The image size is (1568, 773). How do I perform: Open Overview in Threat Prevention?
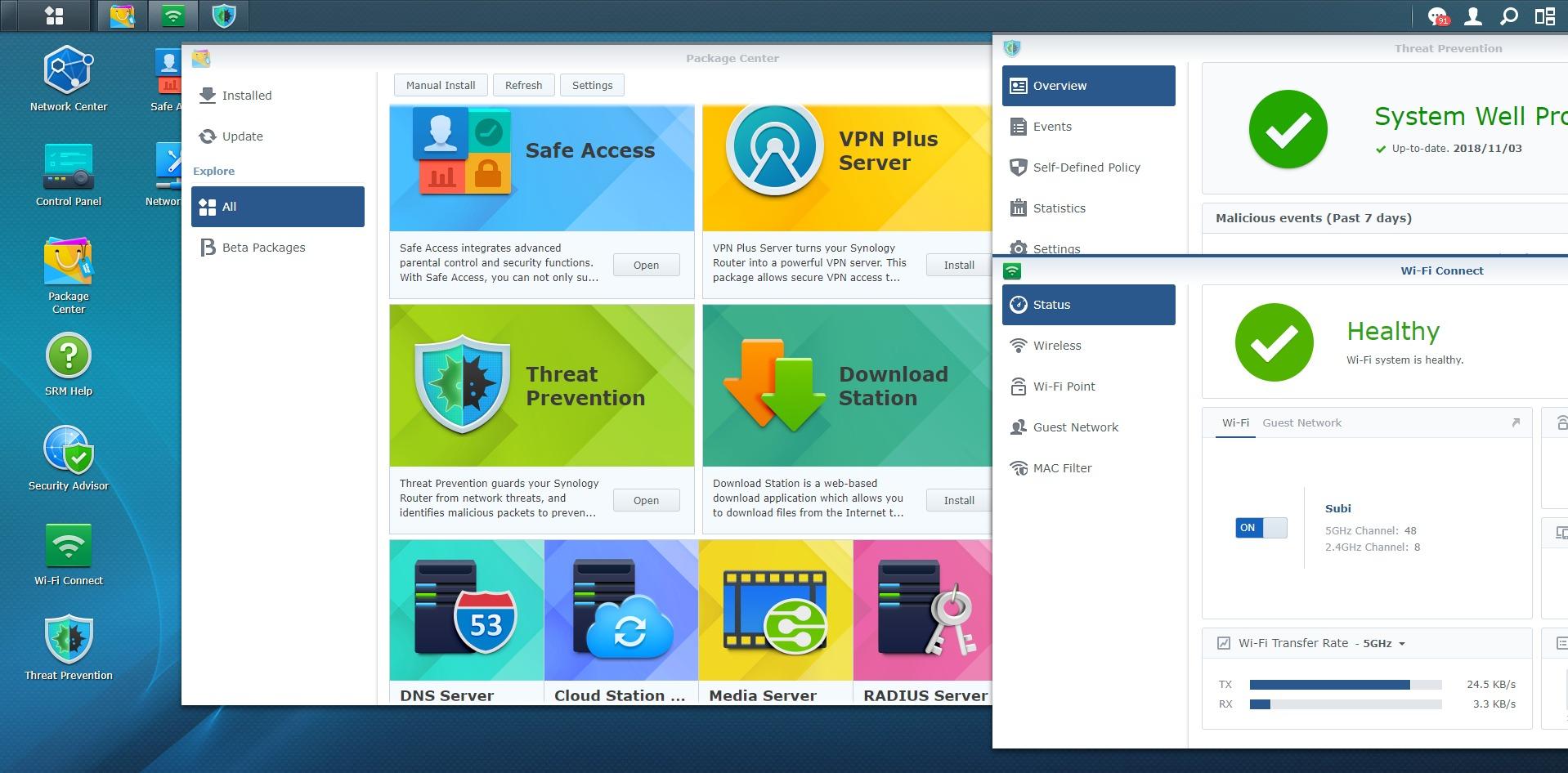coord(1089,86)
